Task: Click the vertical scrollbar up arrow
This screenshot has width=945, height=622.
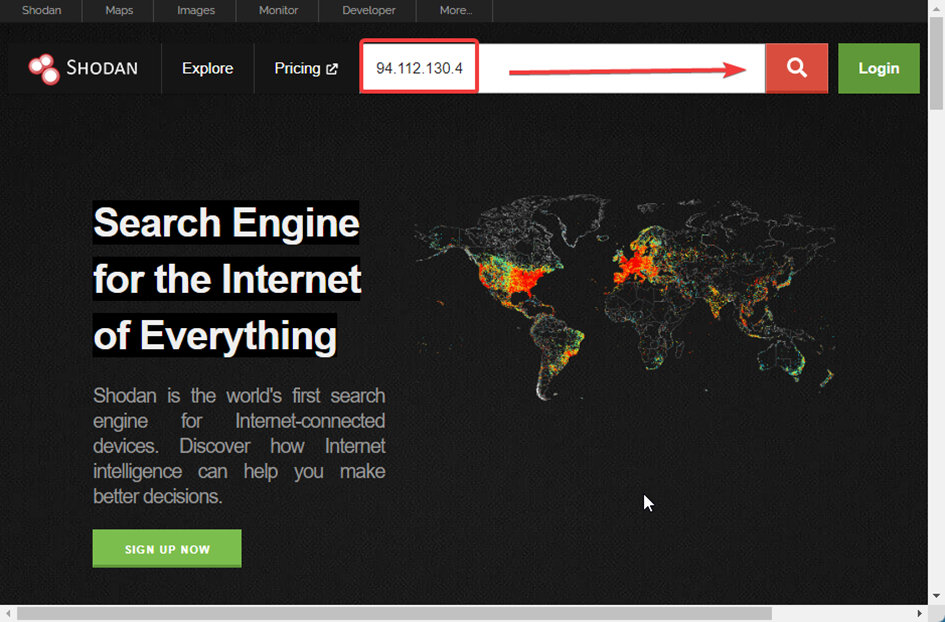Action: tap(936, 8)
